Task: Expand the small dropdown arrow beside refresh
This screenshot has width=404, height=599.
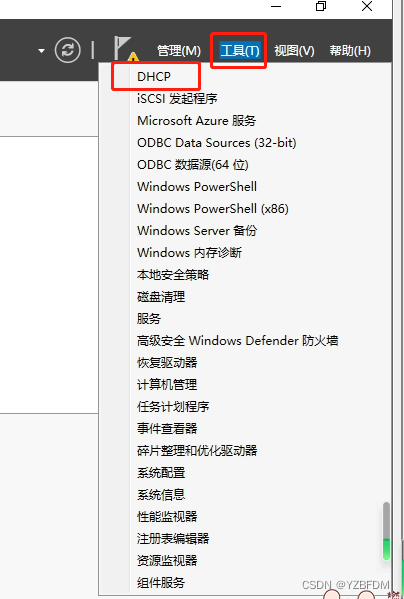Action: 41,51
